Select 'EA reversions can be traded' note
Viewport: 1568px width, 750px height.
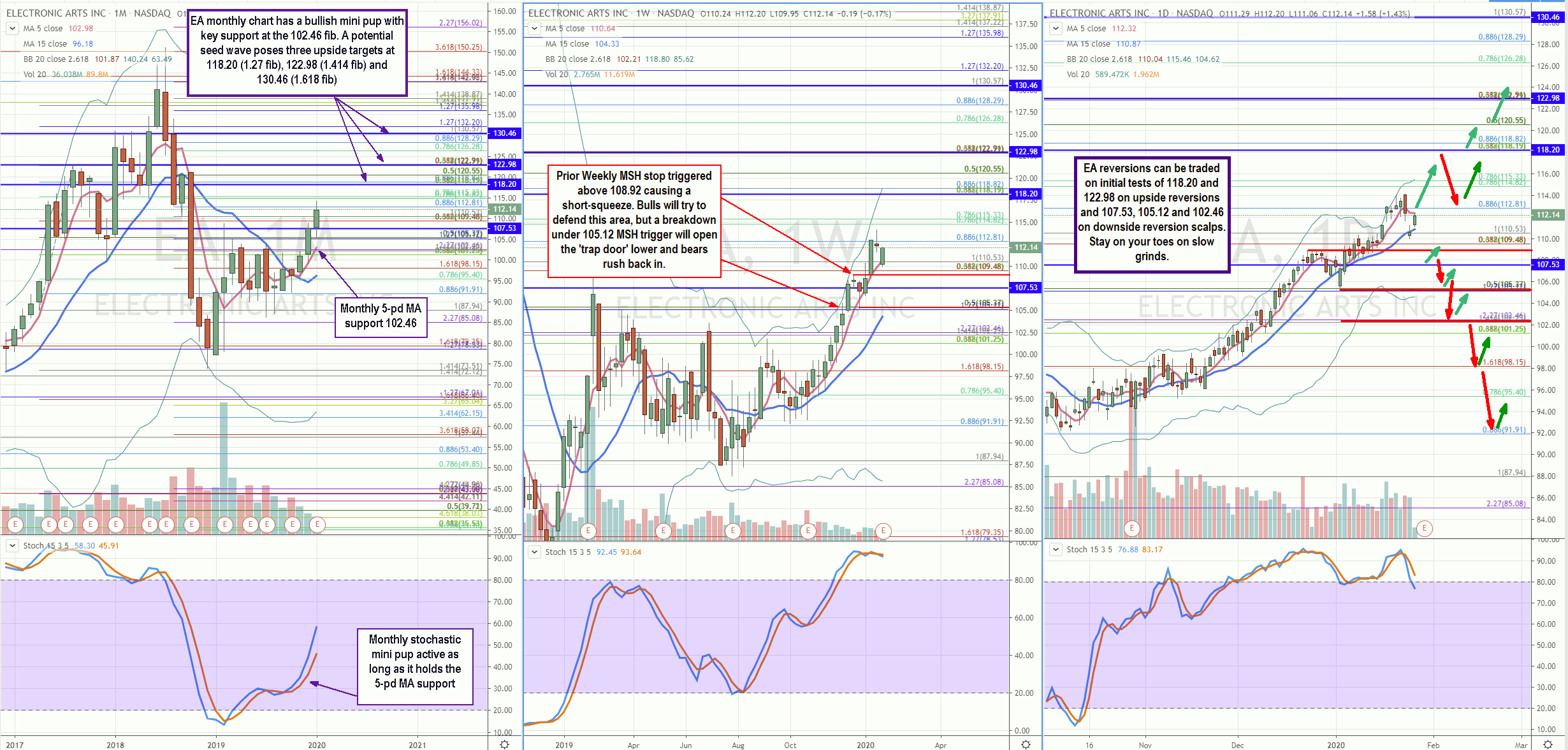(x=1152, y=214)
